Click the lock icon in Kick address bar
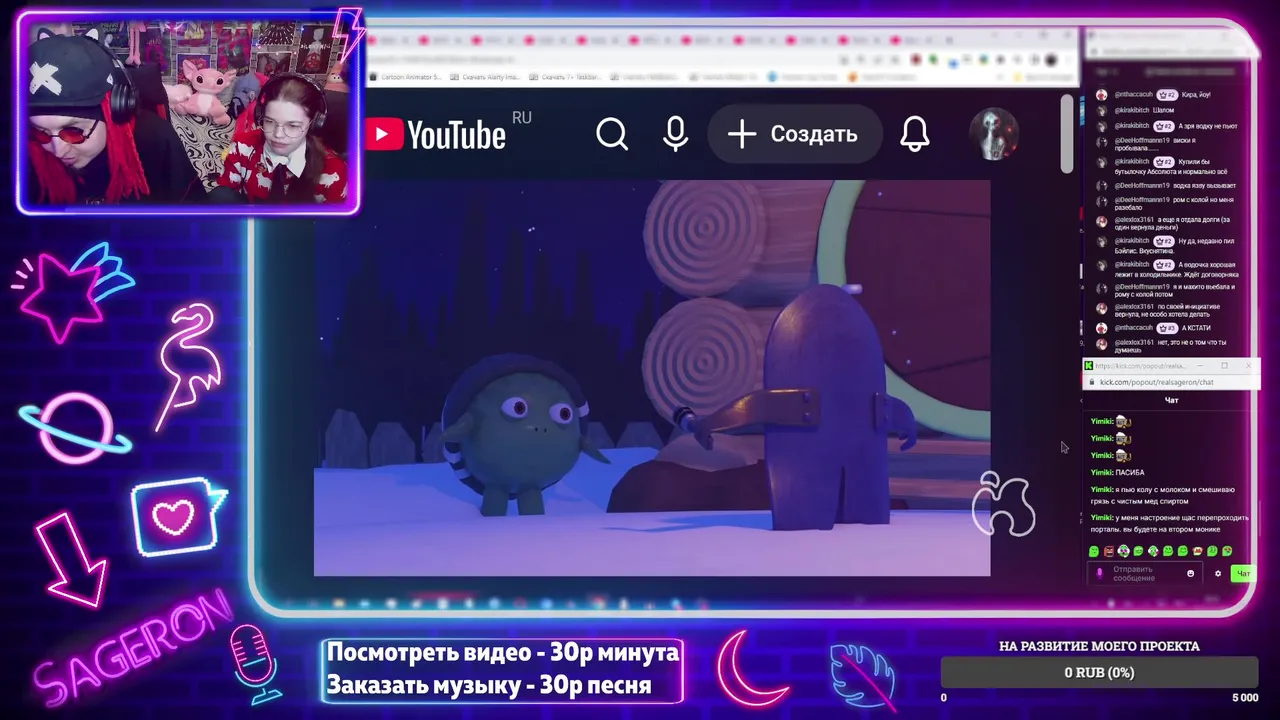Image resolution: width=1280 pixels, height=720 pixels. click(1092, 382)
